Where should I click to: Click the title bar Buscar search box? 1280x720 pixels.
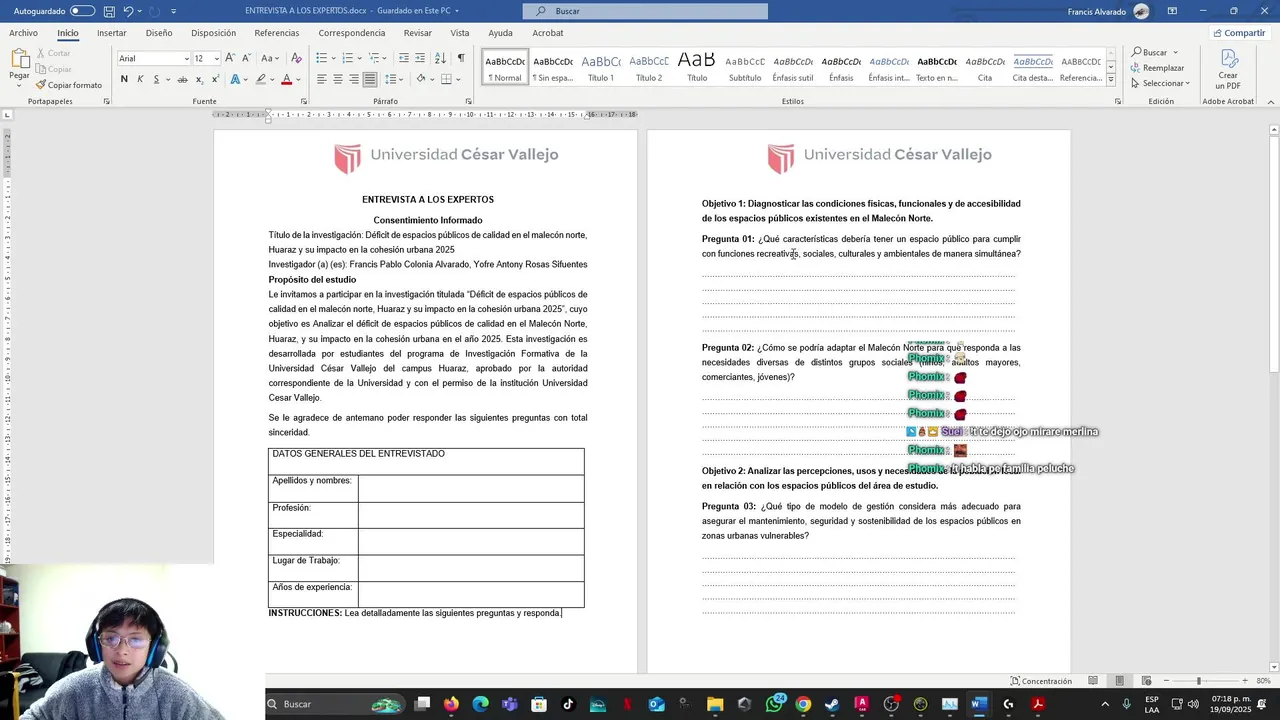click(645, 11)
